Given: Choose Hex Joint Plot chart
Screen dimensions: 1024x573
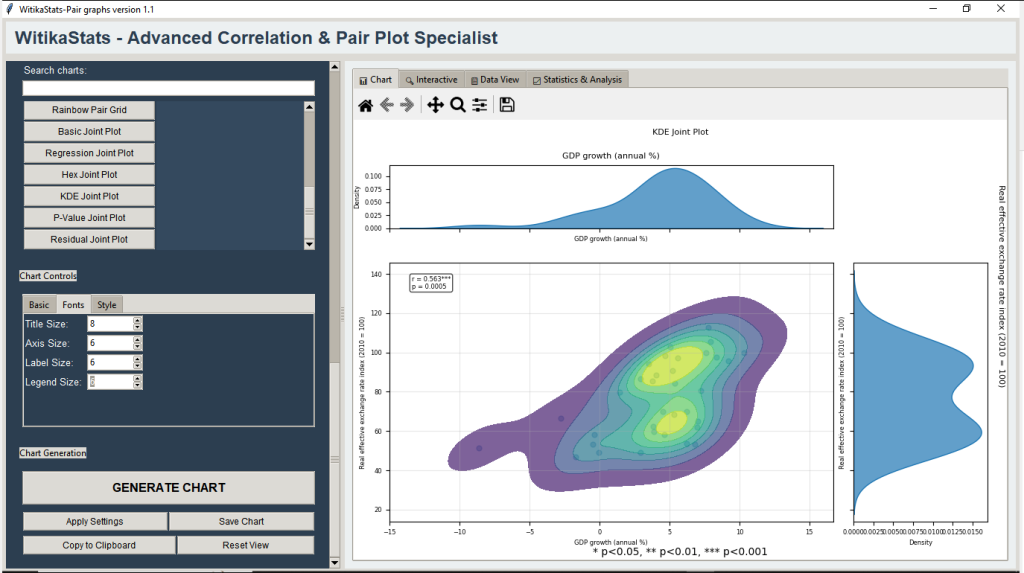Looking at the screenshot, I should pos(89,174).
